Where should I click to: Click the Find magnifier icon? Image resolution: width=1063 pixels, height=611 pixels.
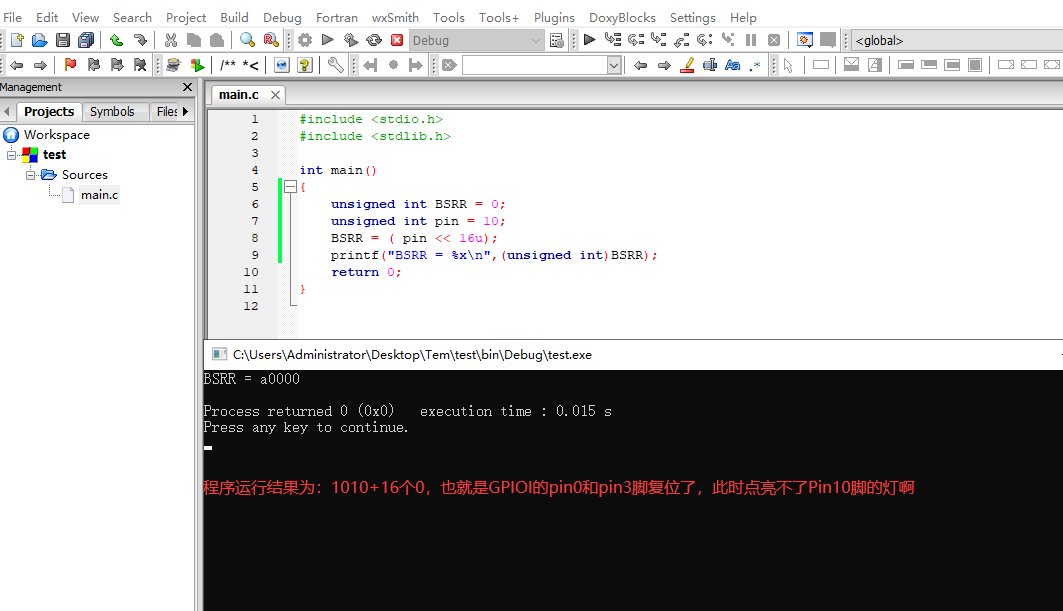(x=247, y=40)
